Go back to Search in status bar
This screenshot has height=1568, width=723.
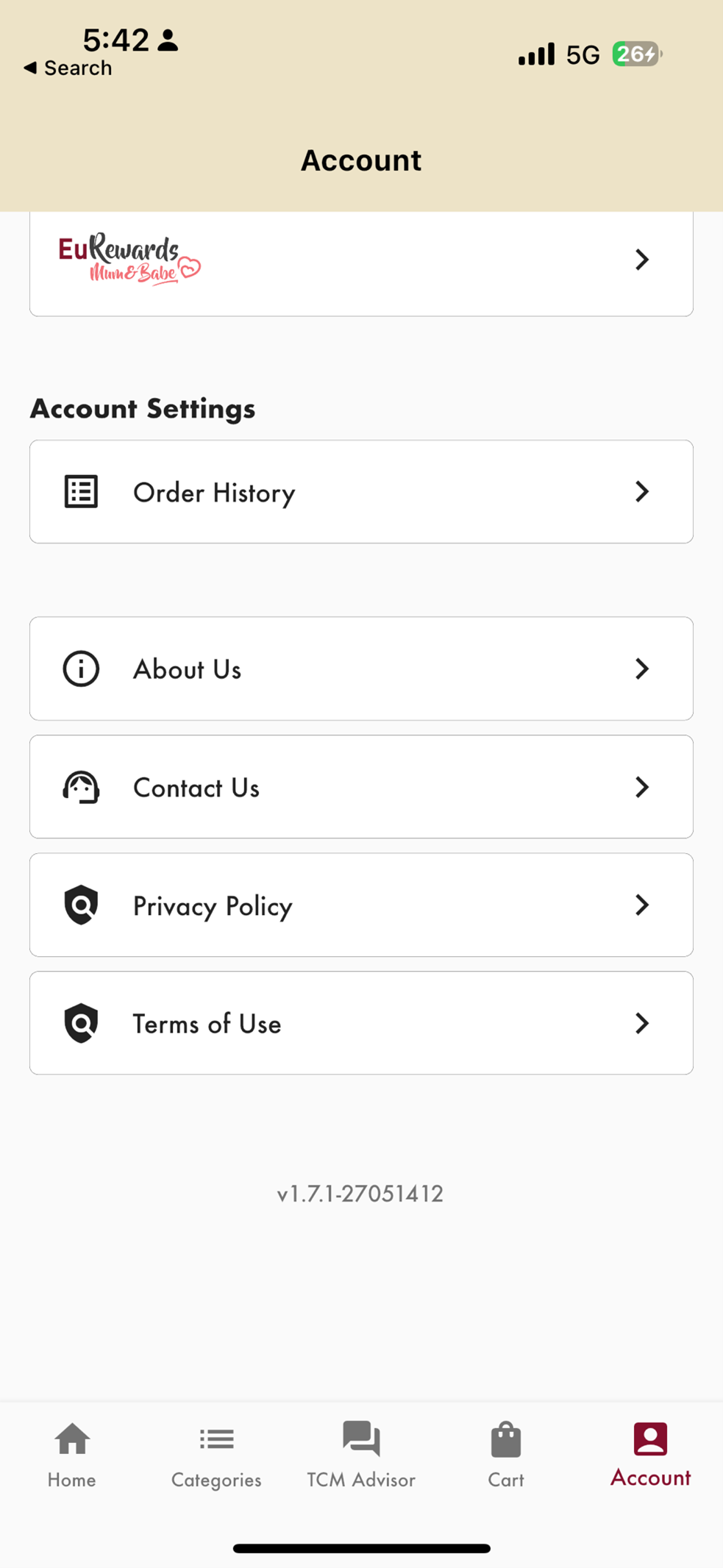point(68,68)
